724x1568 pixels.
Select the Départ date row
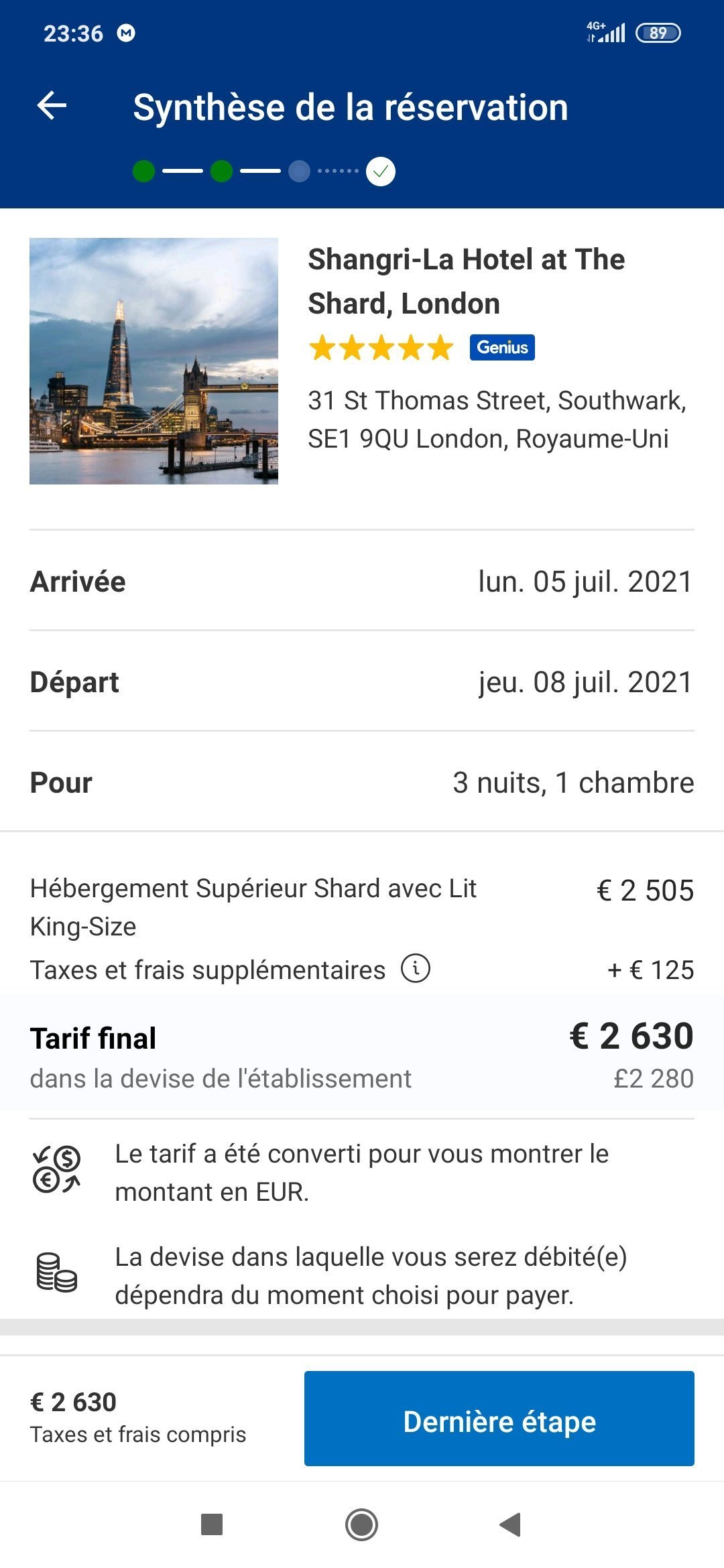[362, 681]
